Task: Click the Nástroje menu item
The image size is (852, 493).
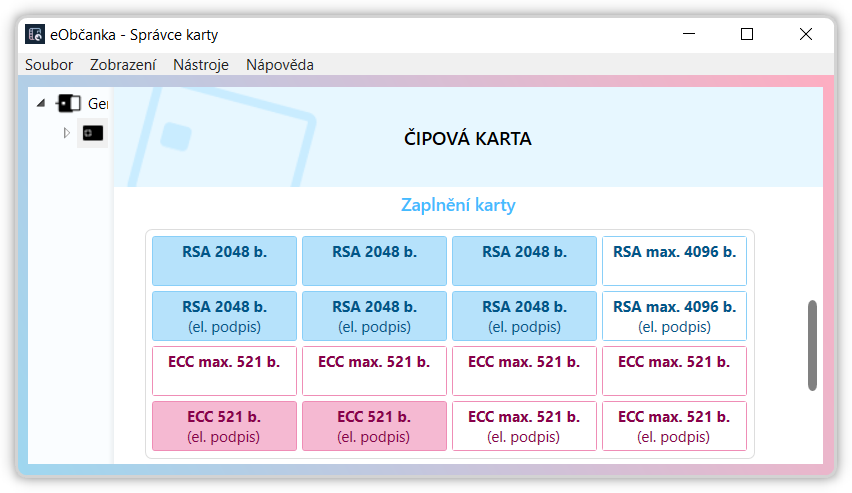Action: [201, 65]
